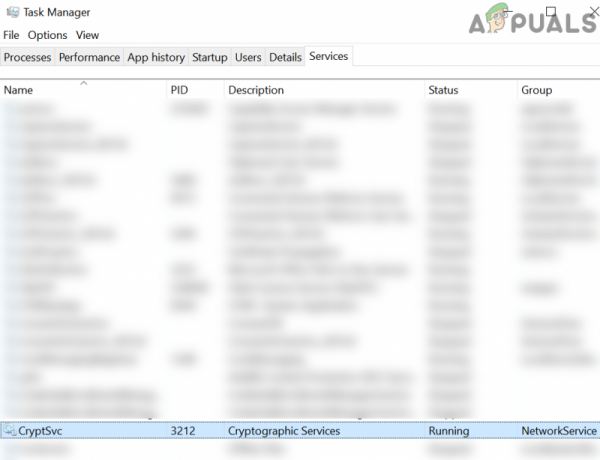Open the View menu
The width and height of the screenshot is (600, 460).
point(87,35)
